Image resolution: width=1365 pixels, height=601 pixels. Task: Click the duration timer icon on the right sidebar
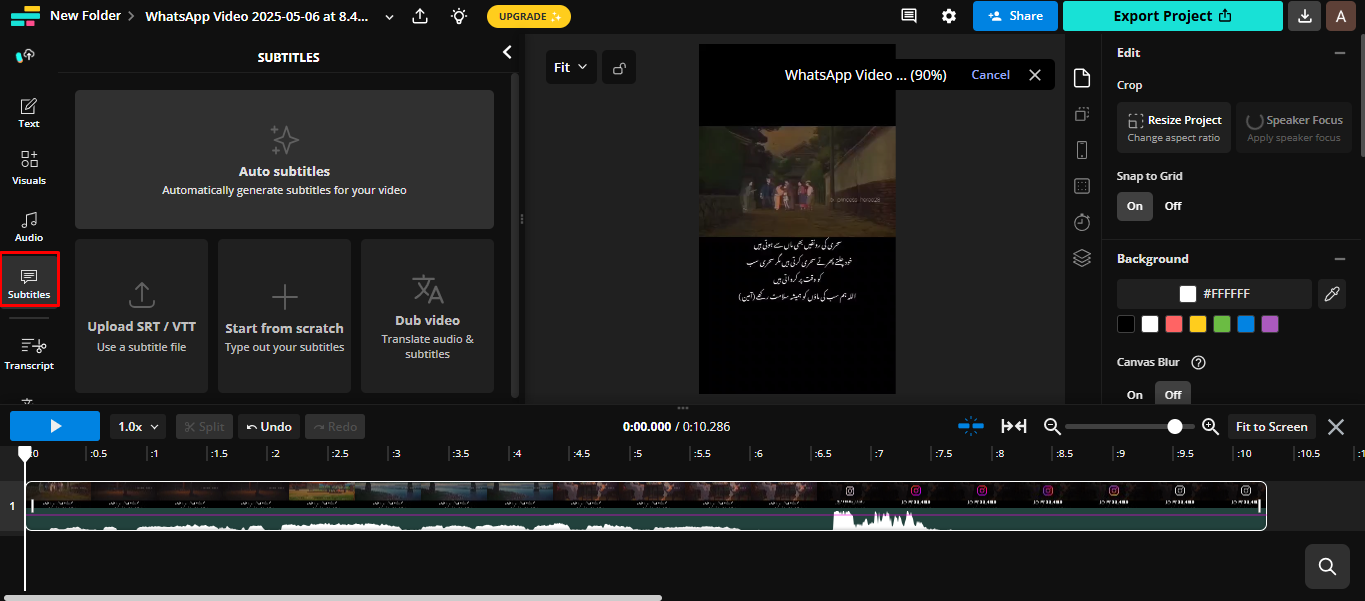[1081, 221]
